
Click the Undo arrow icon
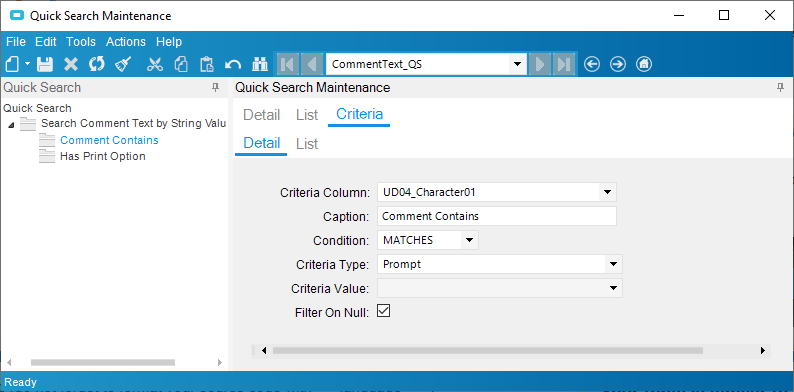[233, 64]
